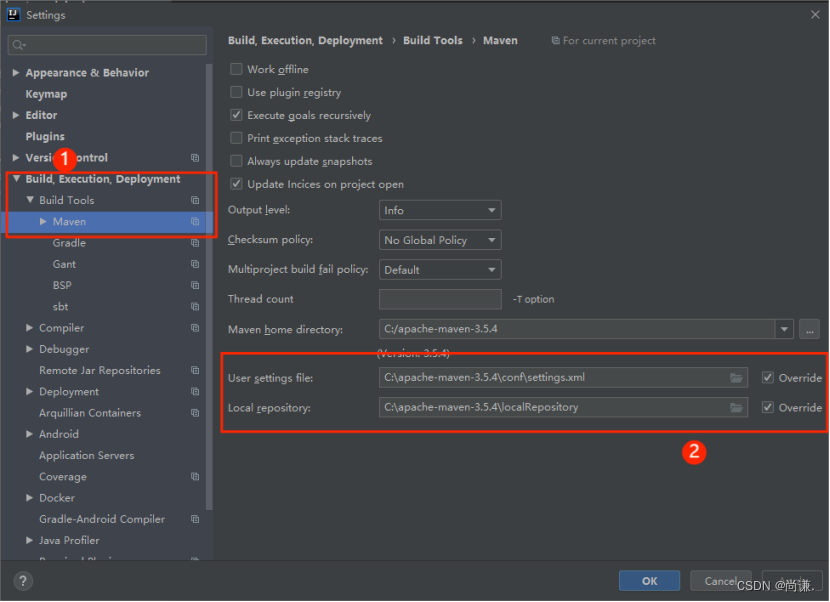Viewport: 830px width, 602px height.
Task: Click For current project icon in breadcrumb
Action: (555, 40)
